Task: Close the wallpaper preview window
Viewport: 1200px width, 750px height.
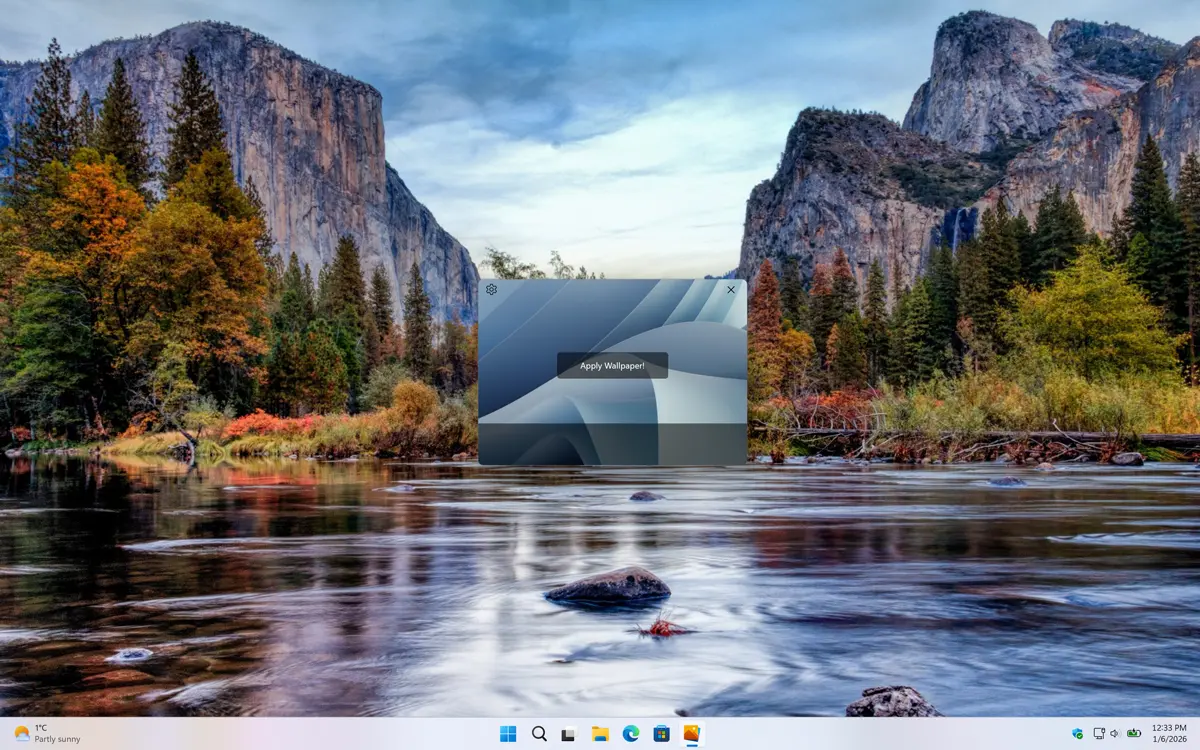Action: click(731, 290)
